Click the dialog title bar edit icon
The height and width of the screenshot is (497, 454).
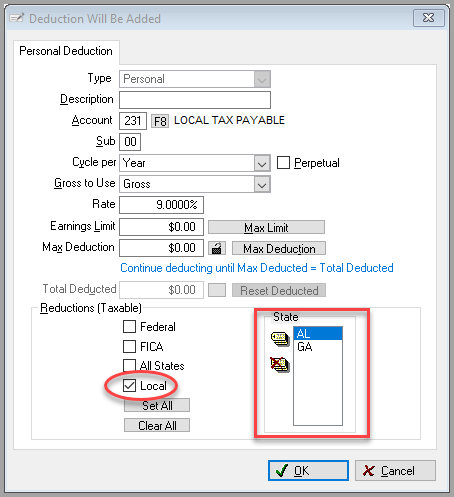tap(17, 18)
